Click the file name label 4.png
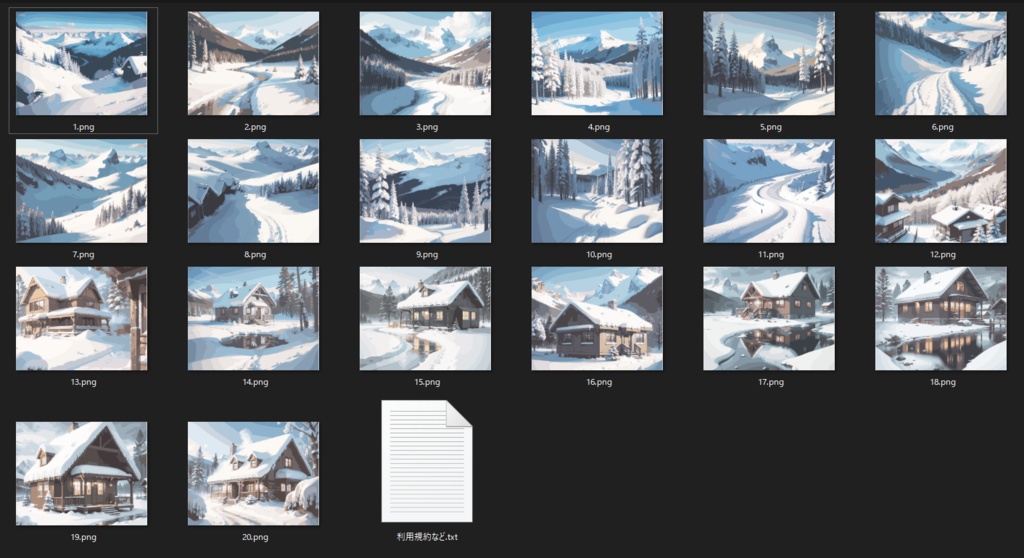 tap(599, 127)
